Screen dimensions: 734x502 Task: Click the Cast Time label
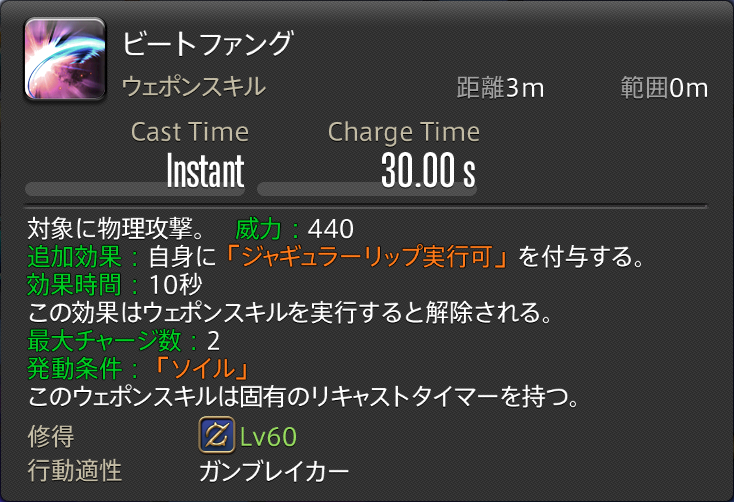coord(190,132)
